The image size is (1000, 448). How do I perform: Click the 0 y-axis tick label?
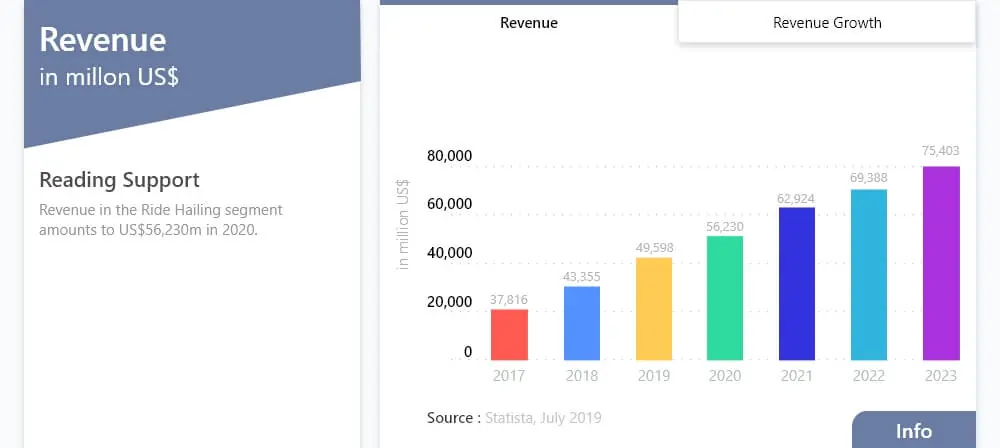click(468, 352)
